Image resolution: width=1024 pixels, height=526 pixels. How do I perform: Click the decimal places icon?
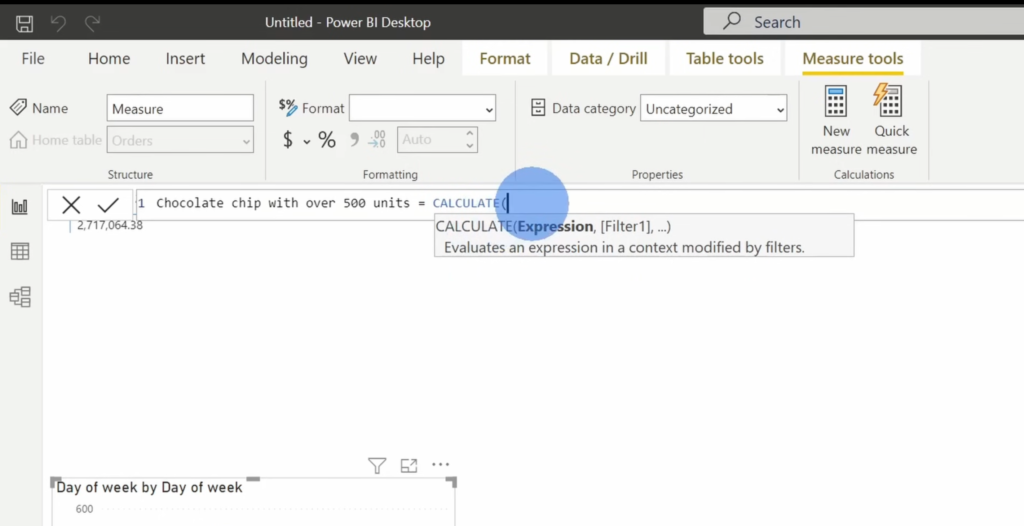pyautogui.click(x=377, y=139)
